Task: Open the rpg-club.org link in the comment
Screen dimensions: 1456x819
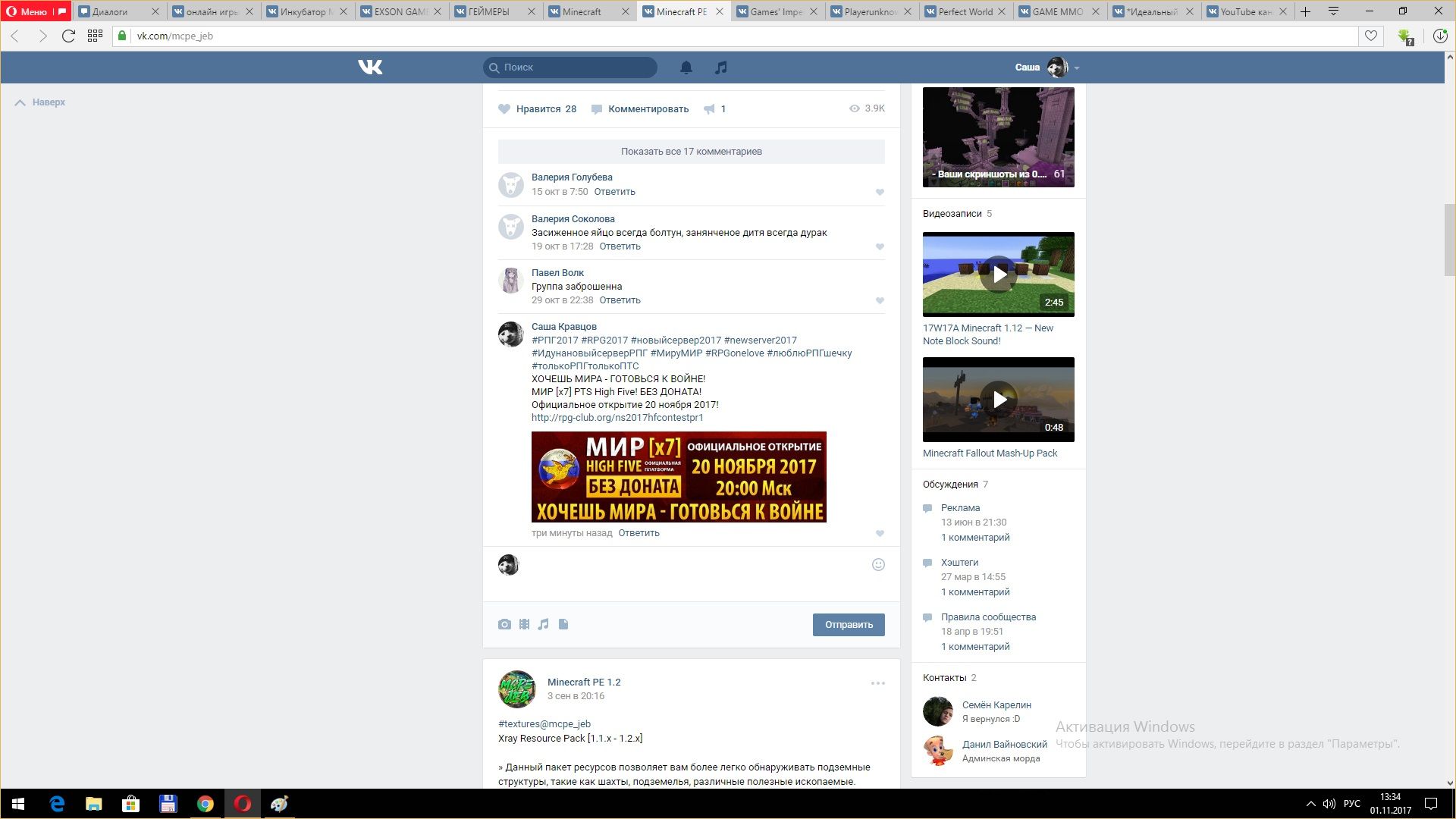Action: (617, 418)
